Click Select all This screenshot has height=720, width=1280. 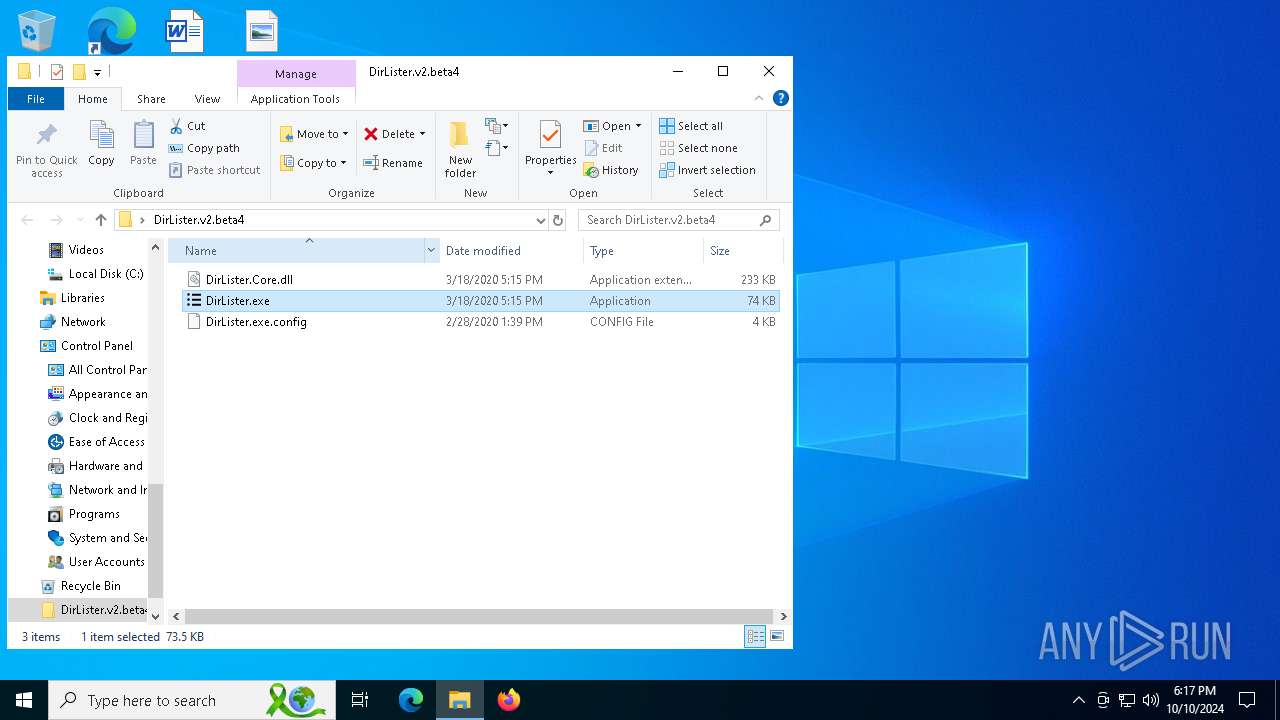[691, 126]
